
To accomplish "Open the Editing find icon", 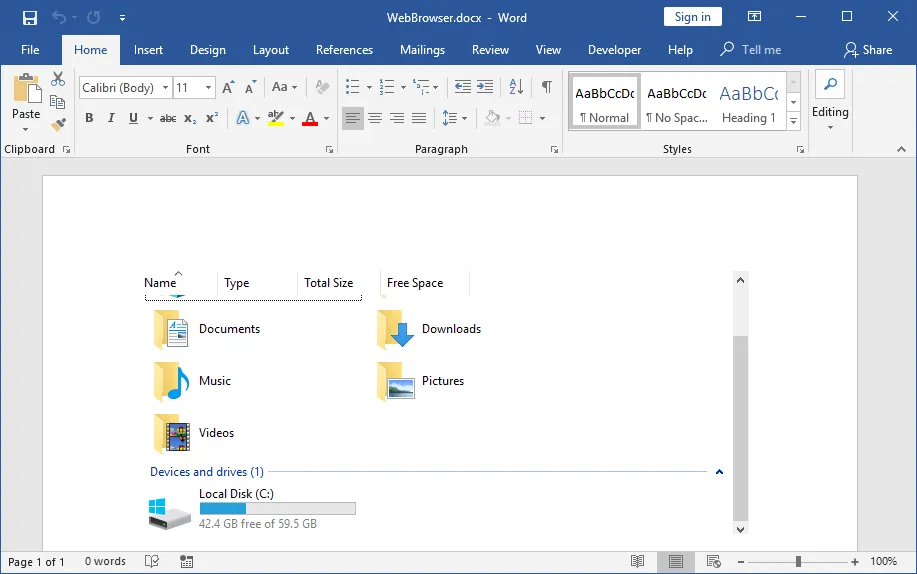I will pyautogui.click(x=830, y=85).
